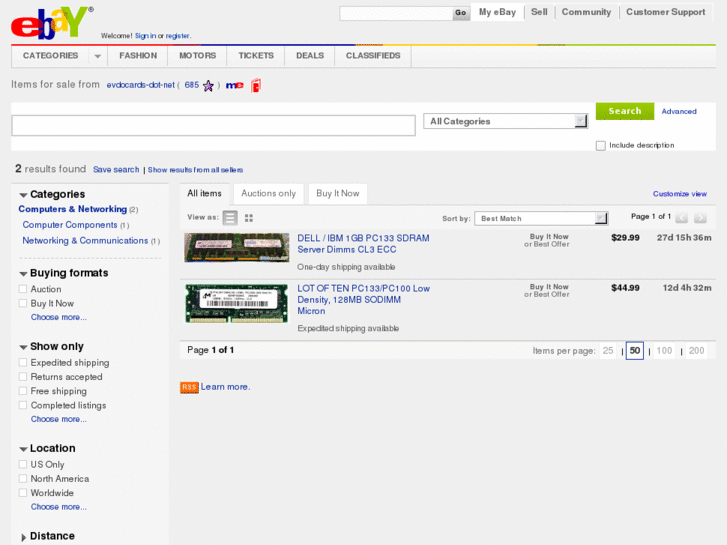Image resolution: width=727 pixels, height=545 pixels.
Task: Open the Computer Components subcategory
Action: [x=70, y=225]
